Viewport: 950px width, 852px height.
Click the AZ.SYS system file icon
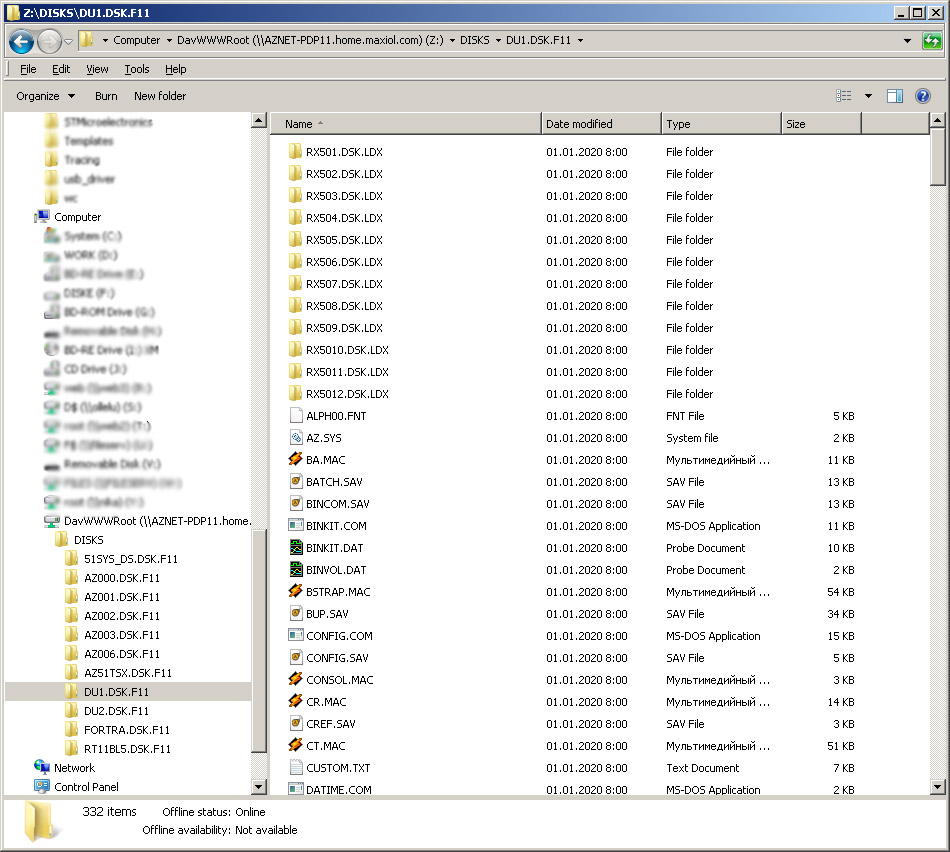tap(296, 438)
